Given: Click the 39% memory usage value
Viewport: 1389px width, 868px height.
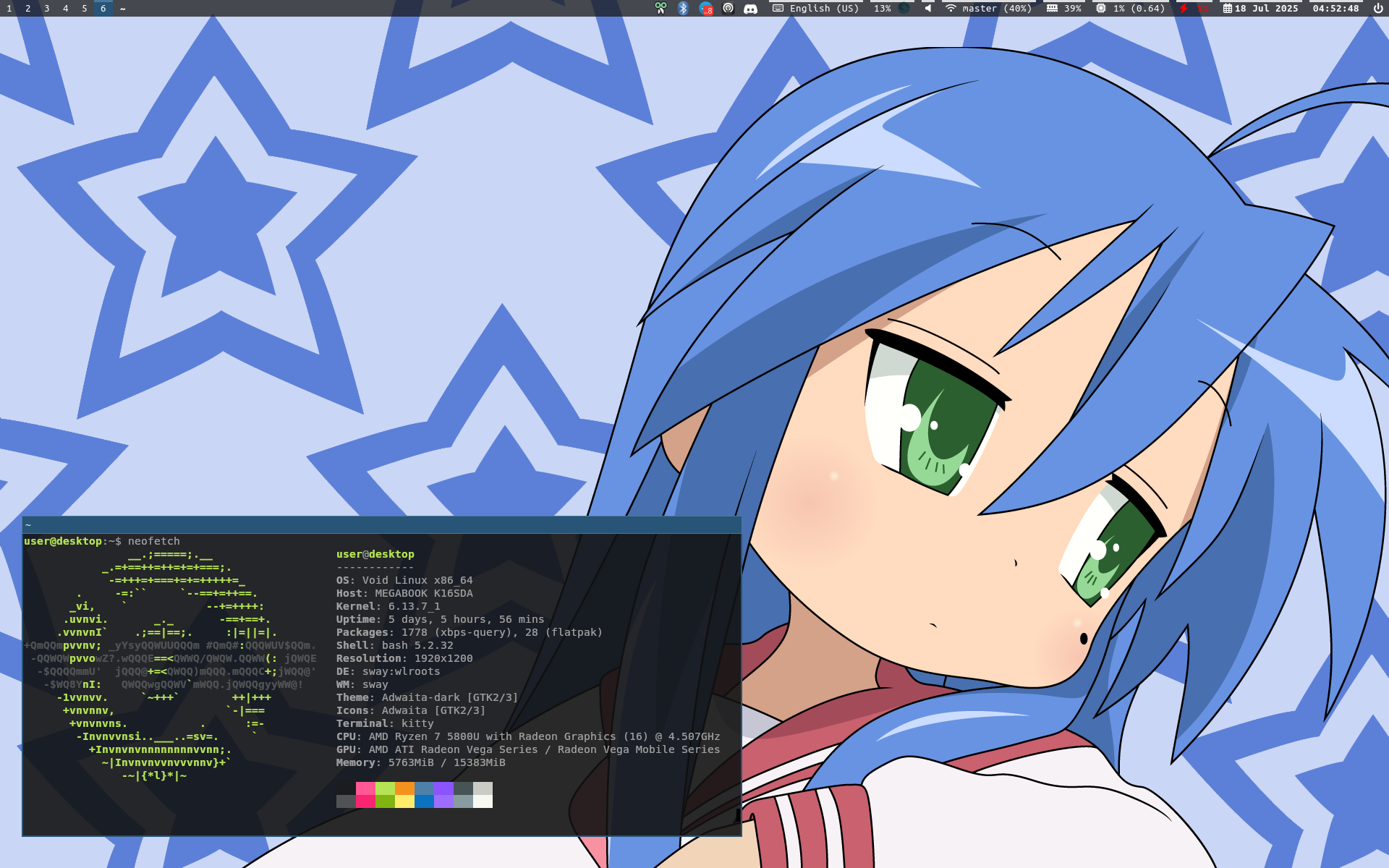Looking at the screenshot, I should coord(1072,9).
